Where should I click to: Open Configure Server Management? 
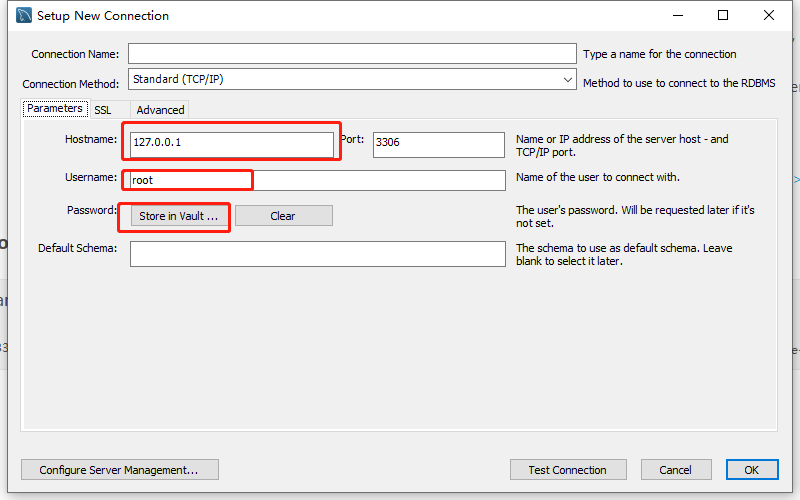coord(120,470)
